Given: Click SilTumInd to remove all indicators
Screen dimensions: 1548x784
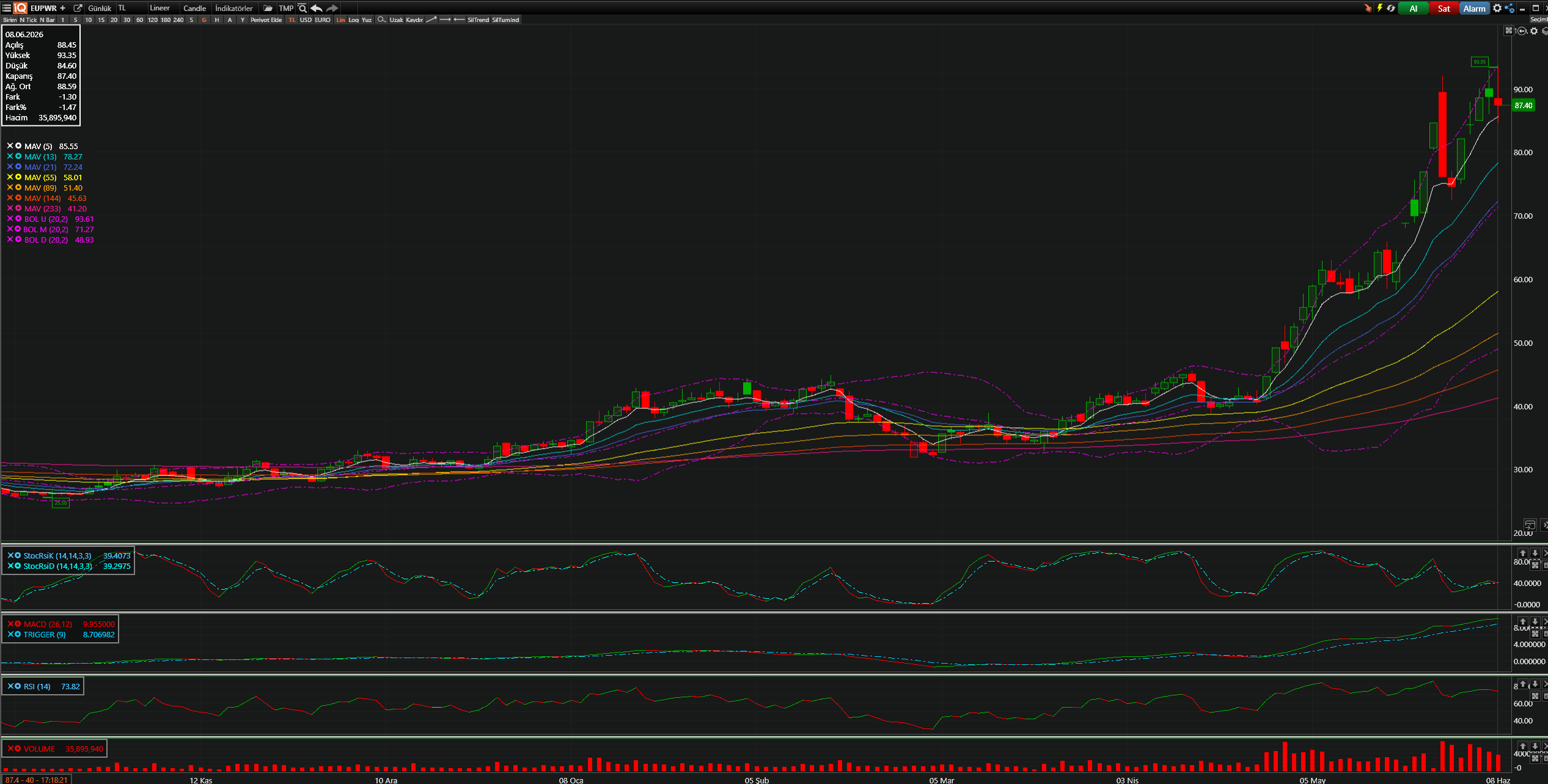Looking at the screenshot, I should [505, 20].
